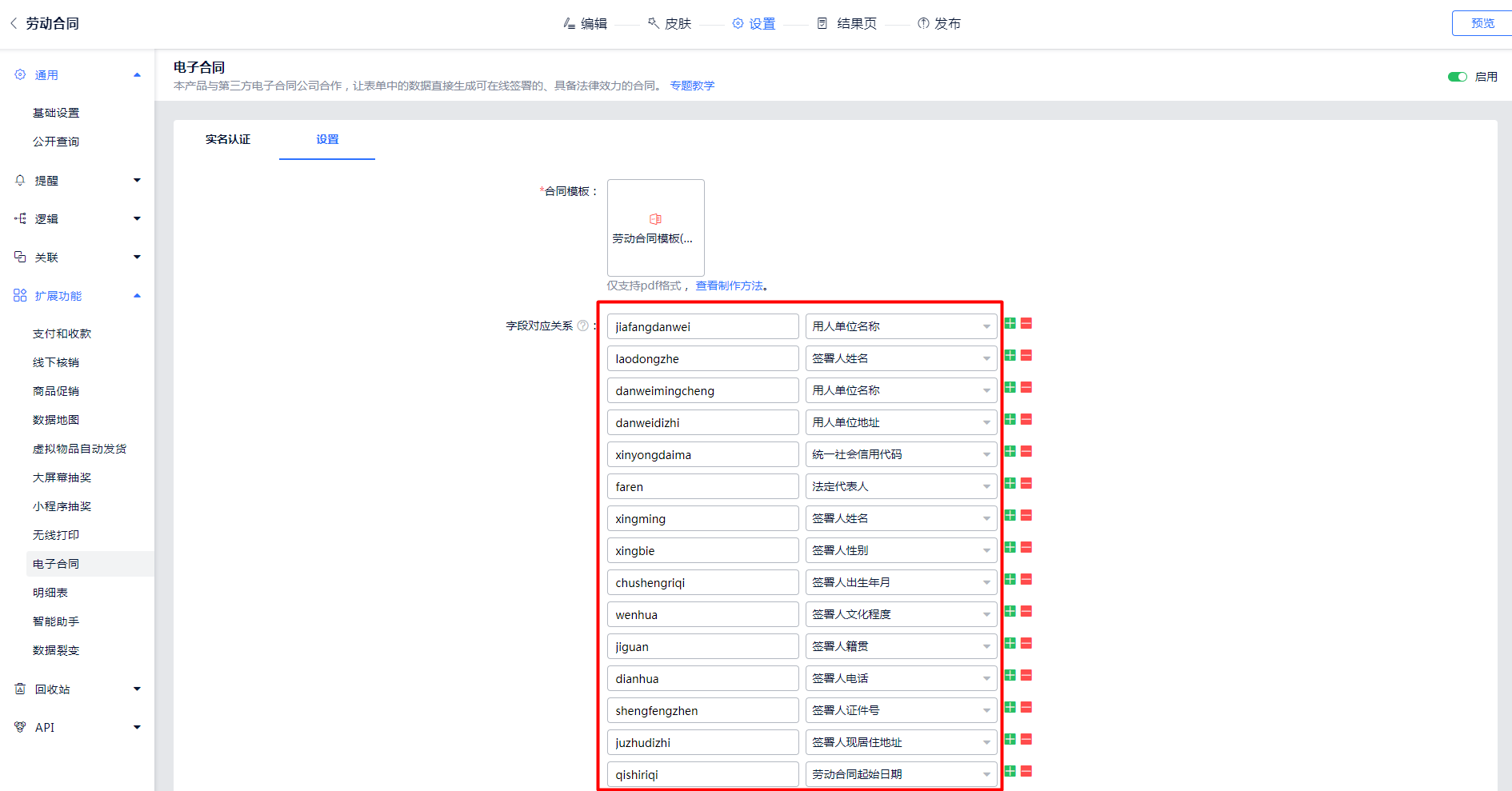Viewport: 1512px width, 791px height.
Task: Click red minus icon on laodongzhe row
Action: (x=1026, y=356)
